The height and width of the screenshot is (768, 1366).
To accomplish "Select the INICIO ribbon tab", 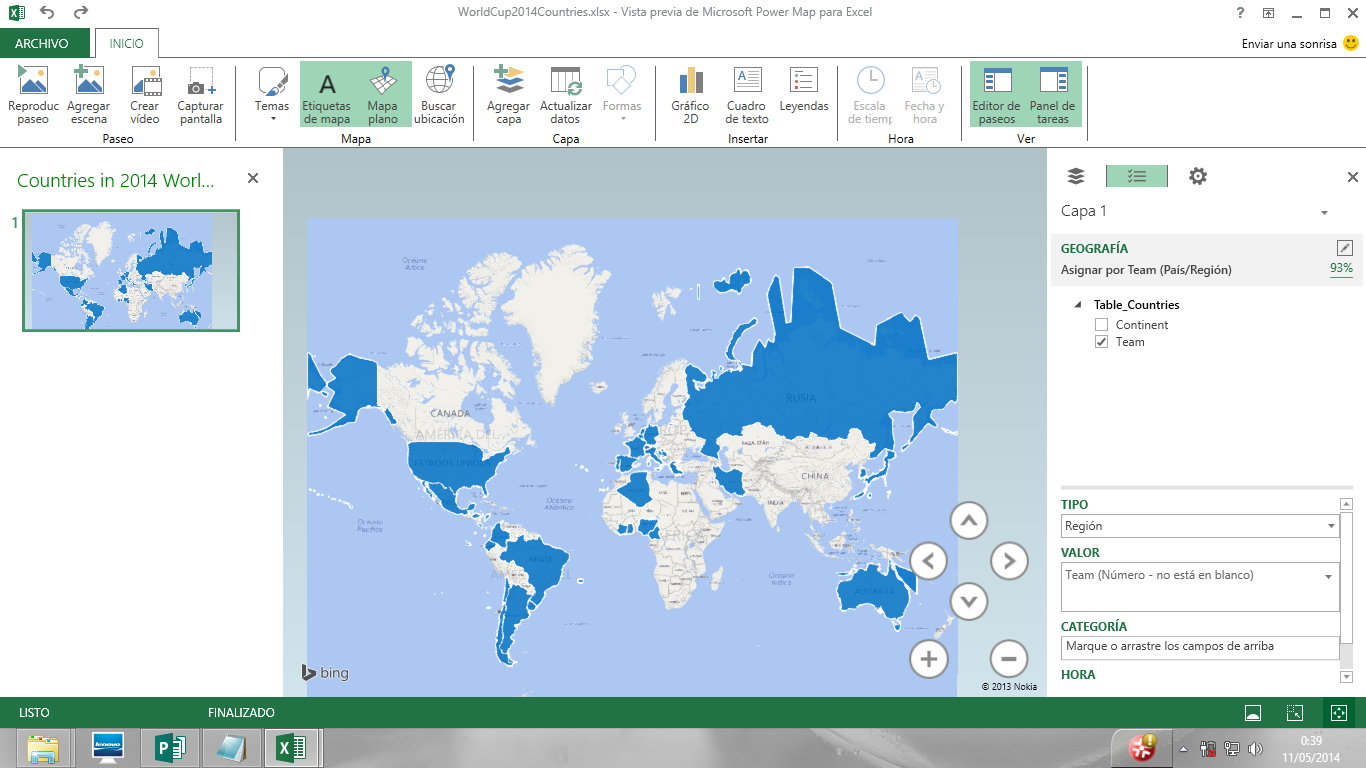I will pyautogui.click(x=127, y=43).
